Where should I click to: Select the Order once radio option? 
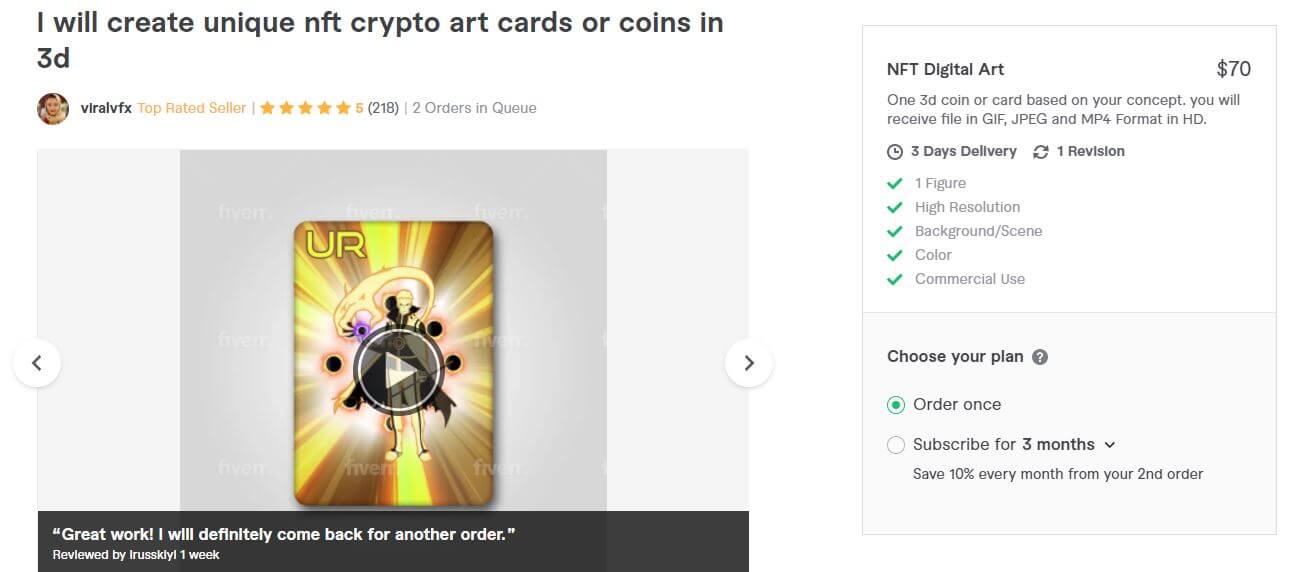pos(896,405)
